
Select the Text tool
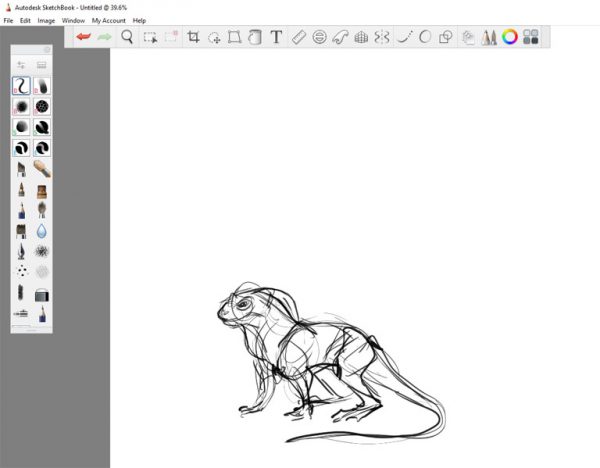click(x=276, y=37)
